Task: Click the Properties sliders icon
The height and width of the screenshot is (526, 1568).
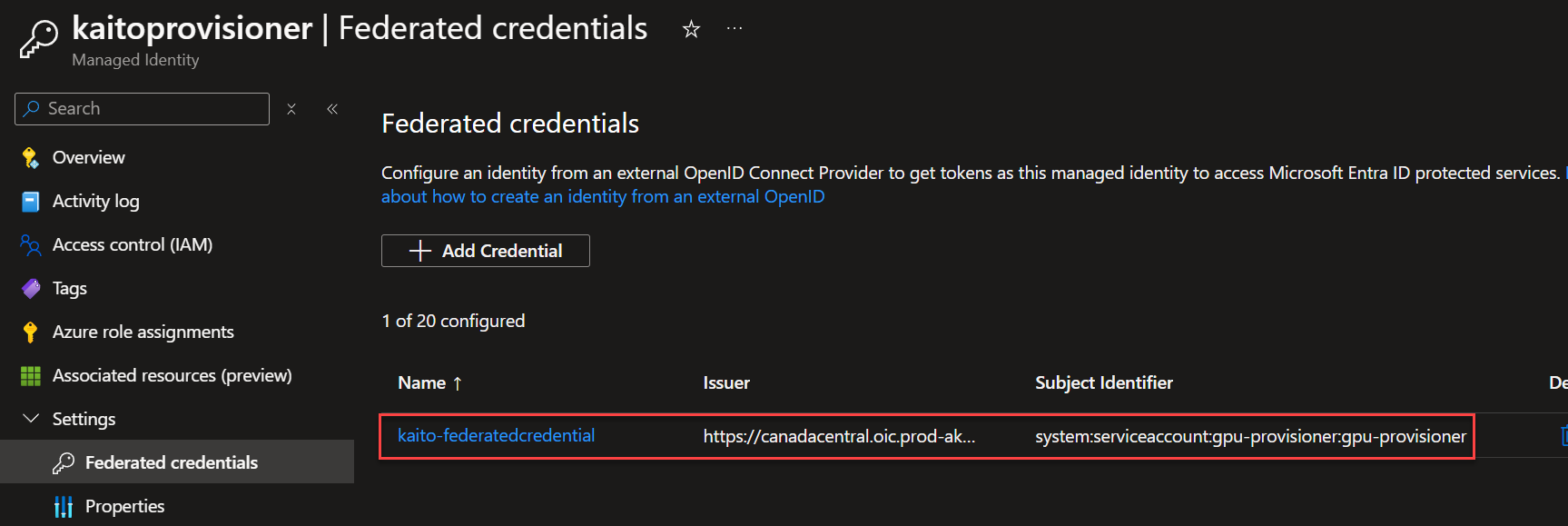Action: point(63,507)
